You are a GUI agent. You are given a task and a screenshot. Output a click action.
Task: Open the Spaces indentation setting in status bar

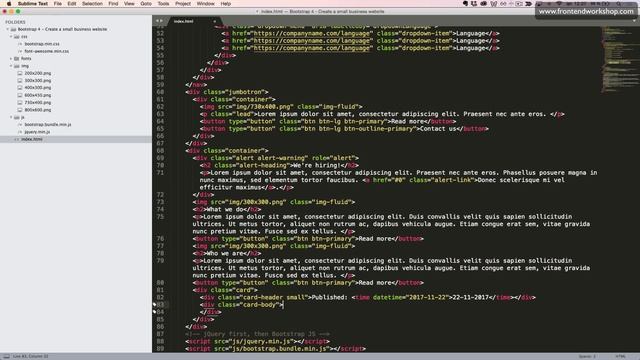tap(587, 356)
